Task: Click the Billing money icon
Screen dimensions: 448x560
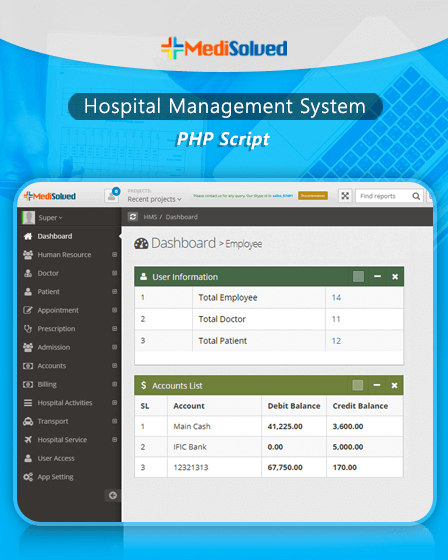Action: (28, 384)
